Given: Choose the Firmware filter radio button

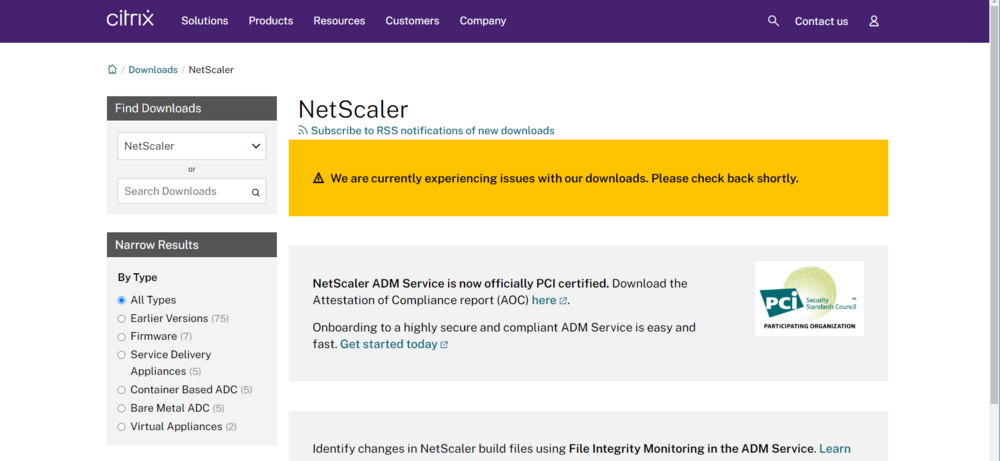Looking at the screenshot, I should pyautogui.click(x=122, y=337).
